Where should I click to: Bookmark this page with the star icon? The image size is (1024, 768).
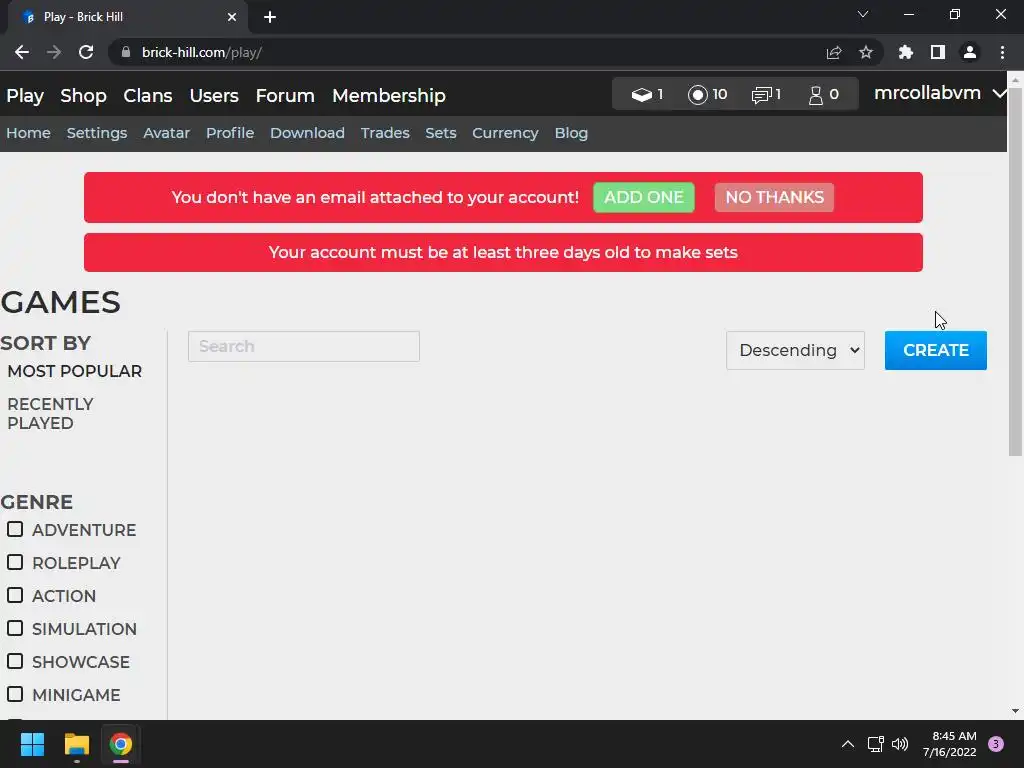[865, 52]
